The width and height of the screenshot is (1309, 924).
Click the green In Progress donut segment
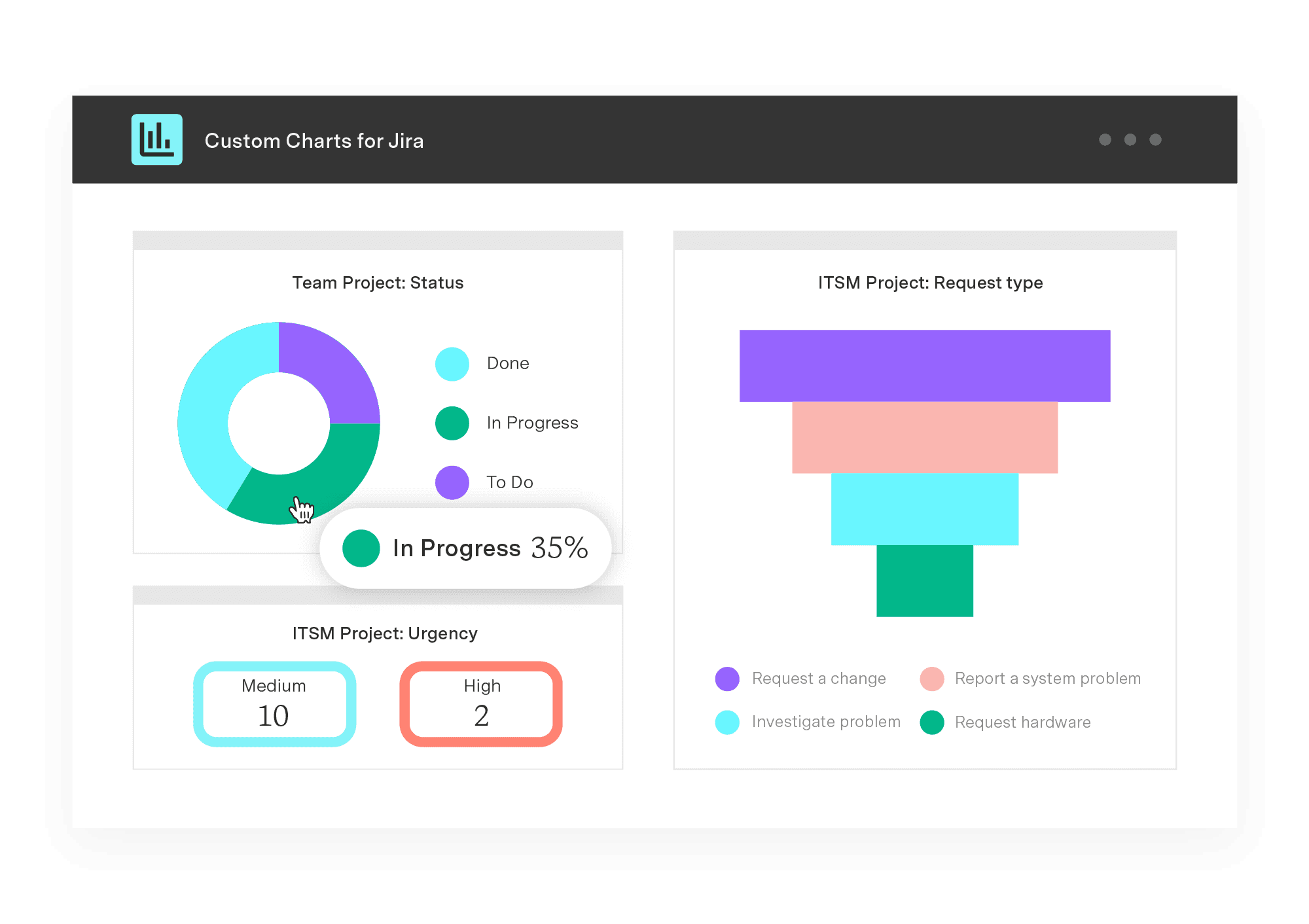tap(327, 478)
